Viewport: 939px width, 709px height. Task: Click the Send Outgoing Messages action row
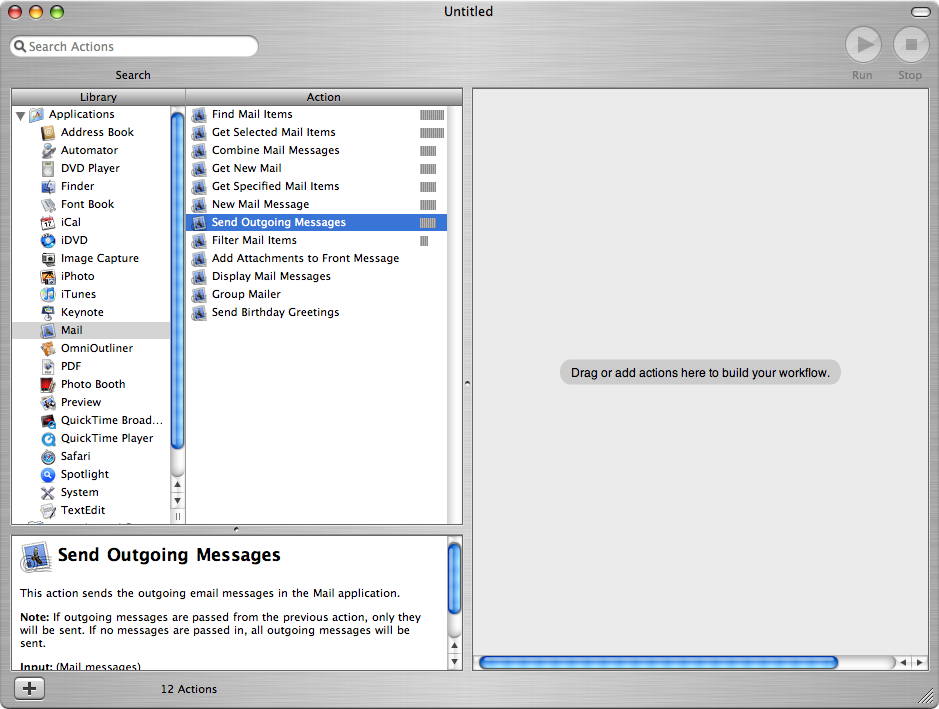[317, 222]
